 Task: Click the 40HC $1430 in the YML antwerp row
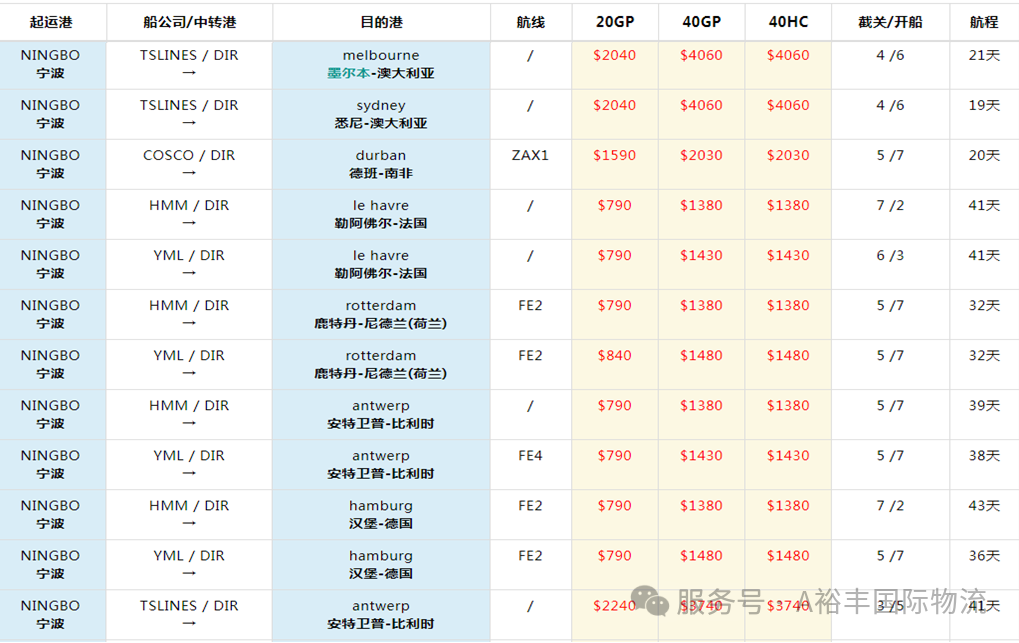click(x=788, y=456)
